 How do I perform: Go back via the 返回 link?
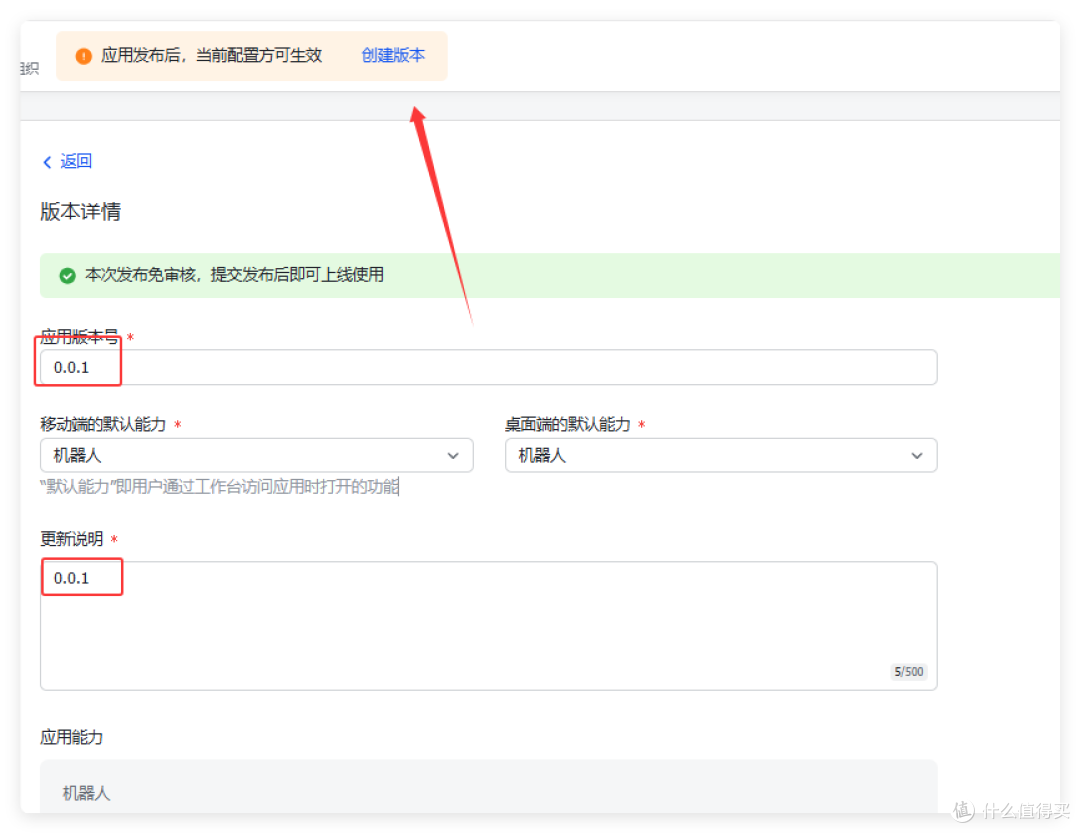click(76, 161)
